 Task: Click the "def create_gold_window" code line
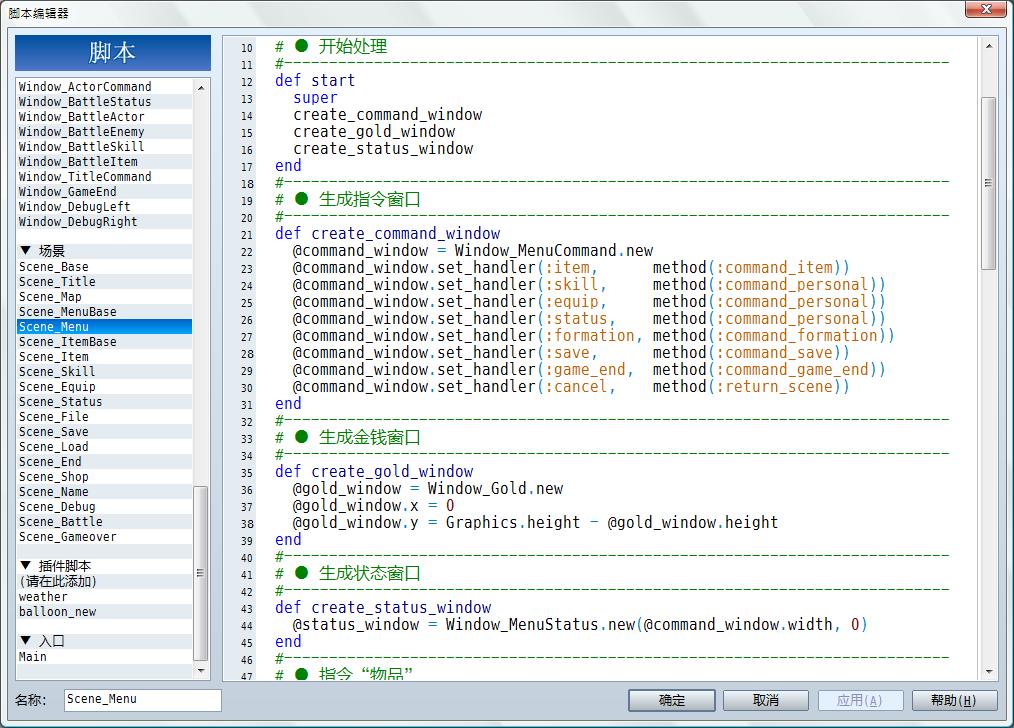[x=374, y=471]
